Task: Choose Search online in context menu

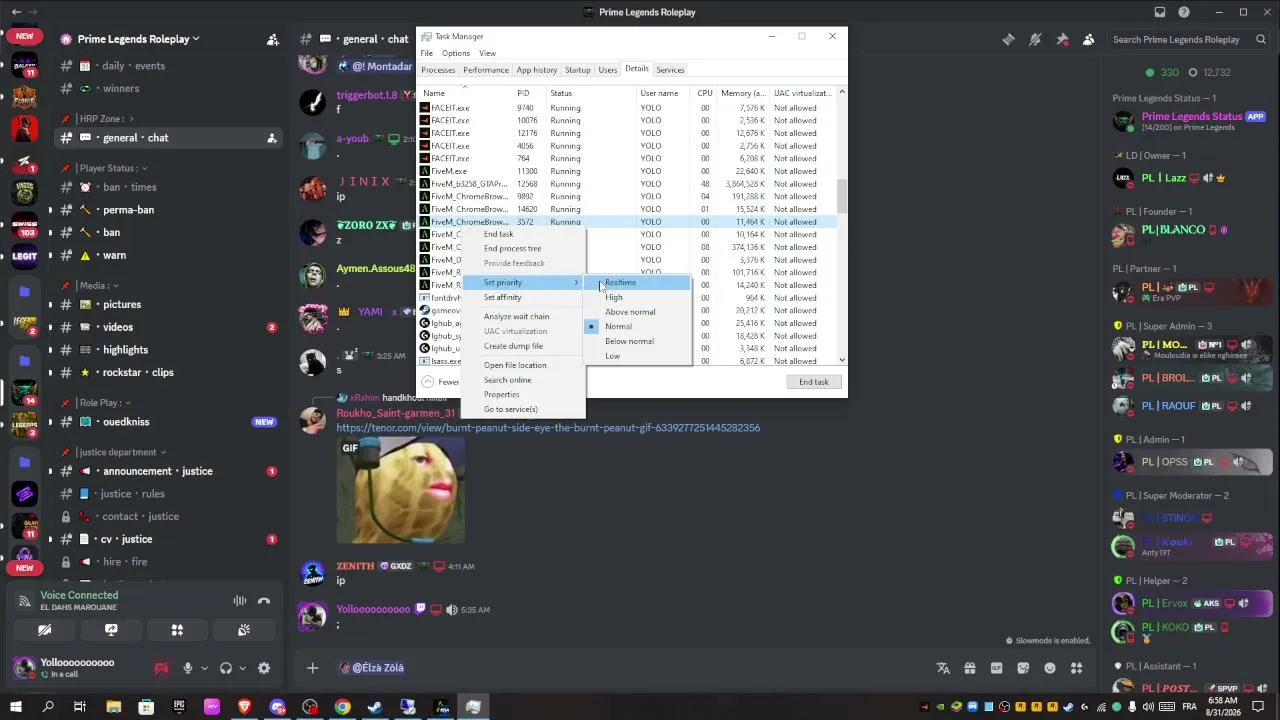Action: pyautogui.click(x=522, y=380)
